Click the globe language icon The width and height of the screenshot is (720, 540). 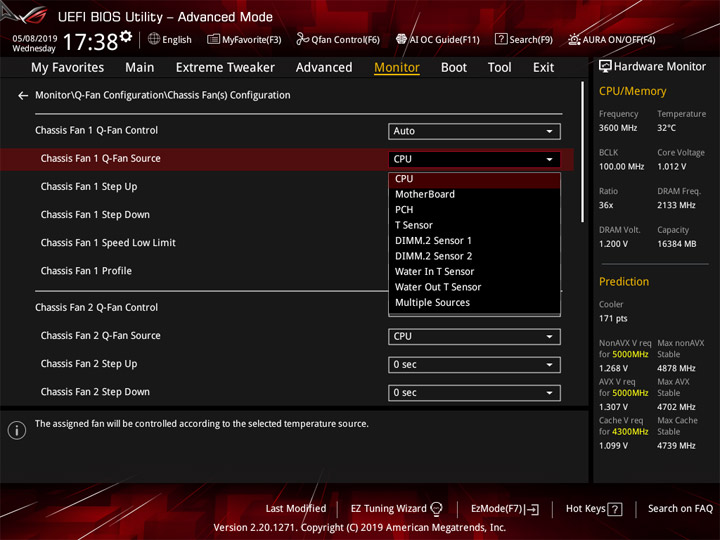(154, 39)
